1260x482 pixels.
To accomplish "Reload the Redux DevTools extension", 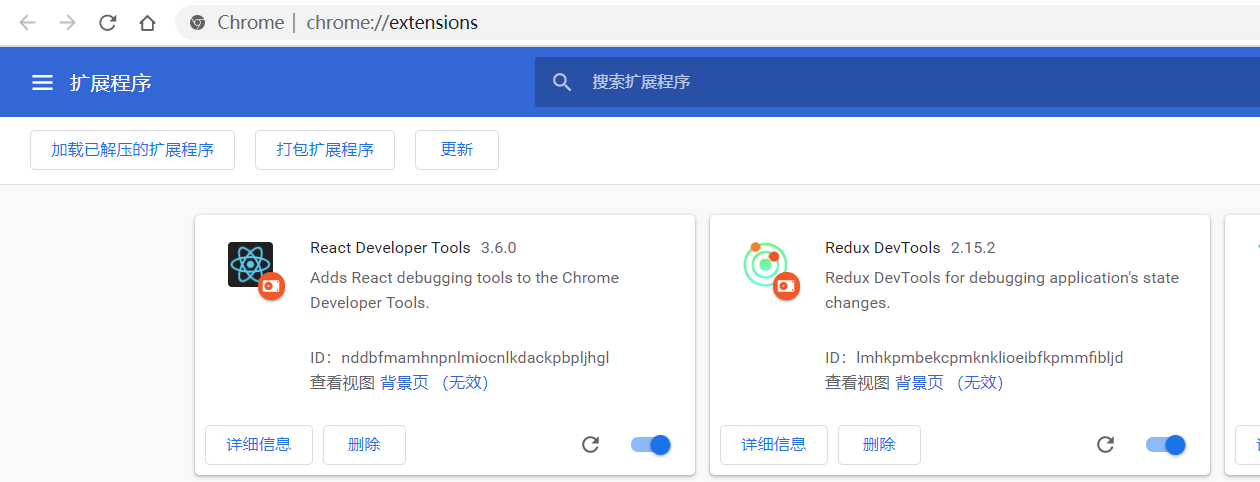I will [1106, 445].
